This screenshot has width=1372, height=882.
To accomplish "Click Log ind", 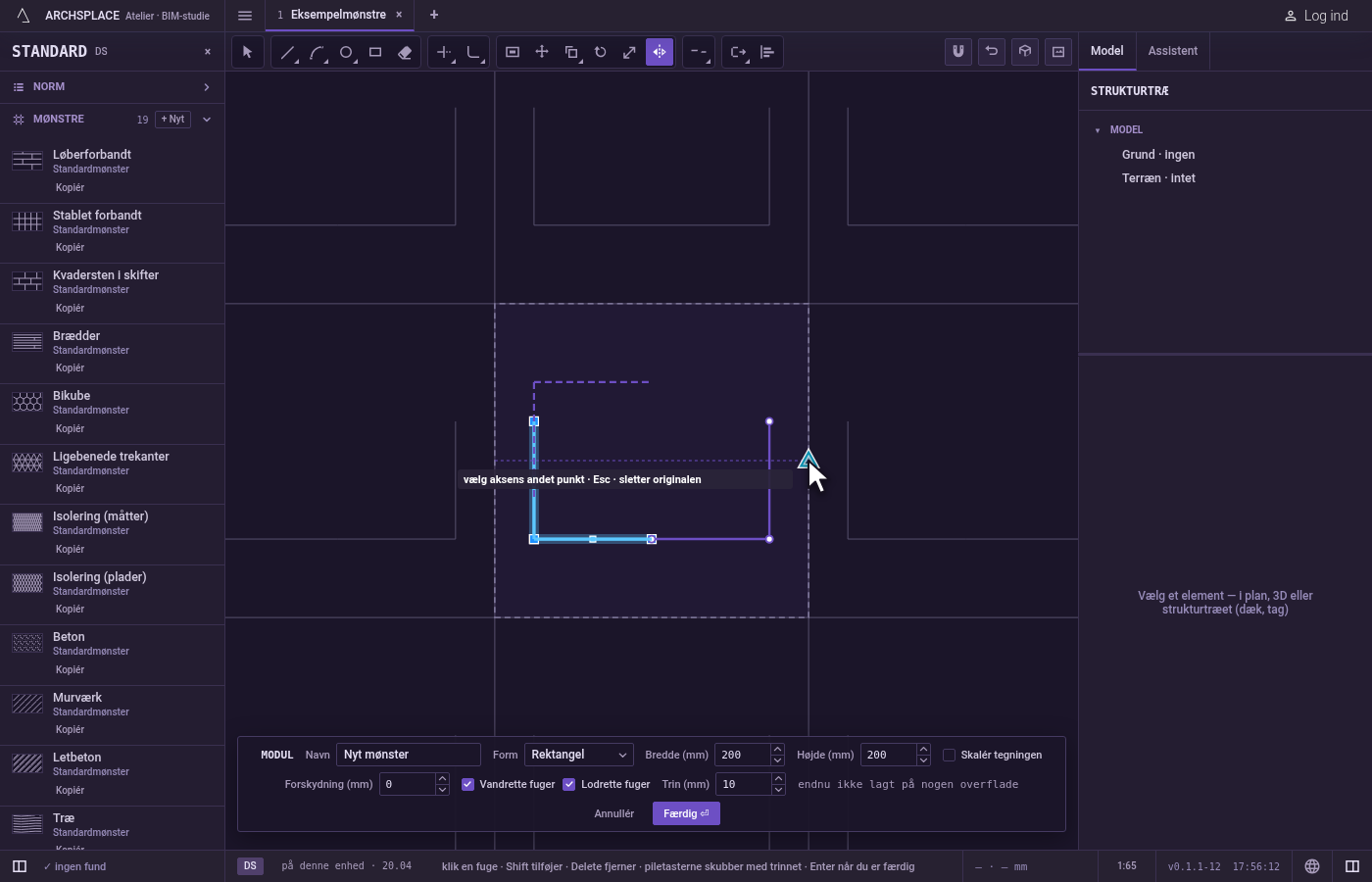I will [1316, 16].
